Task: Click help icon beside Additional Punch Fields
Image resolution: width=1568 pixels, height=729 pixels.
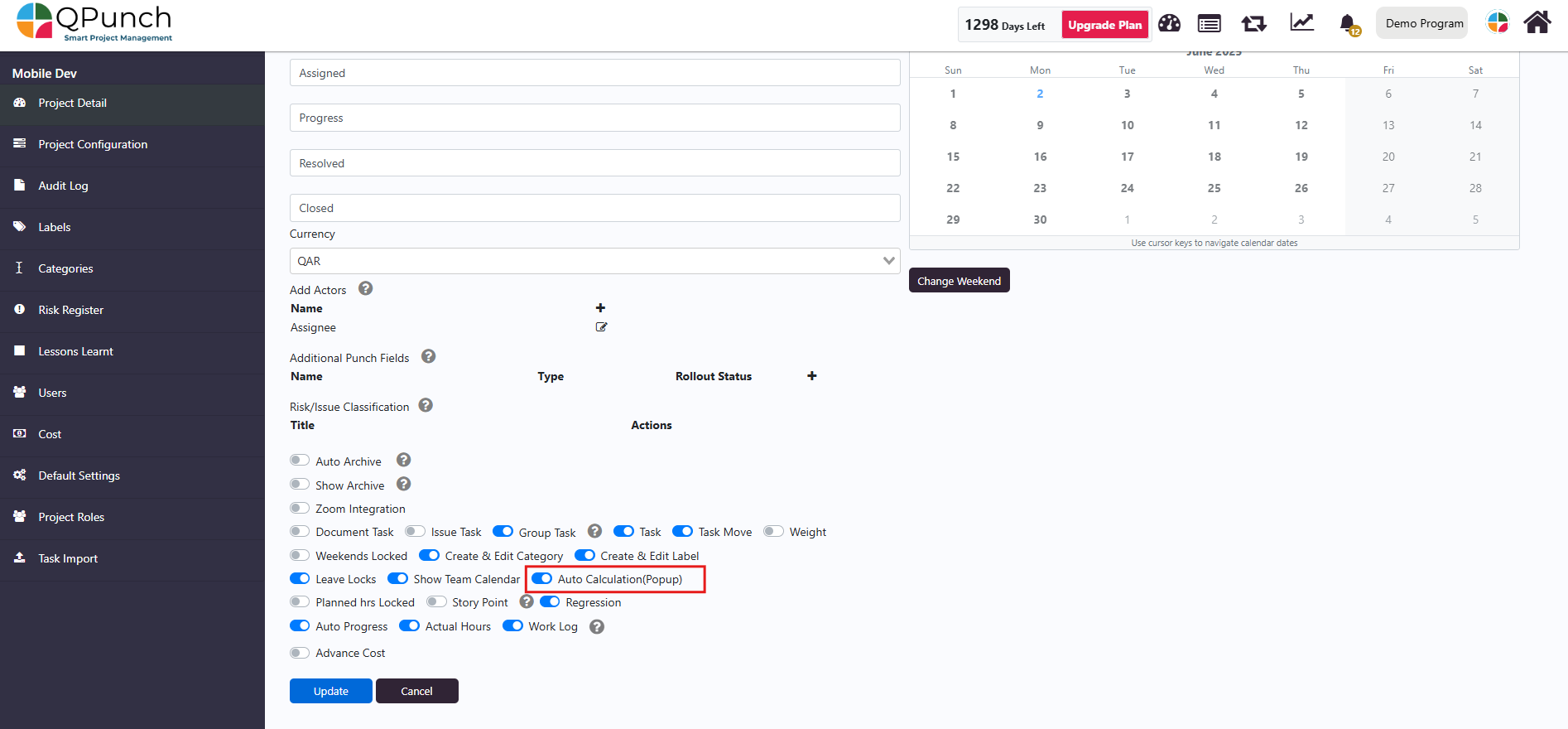Action: click(x=428, y=356)
